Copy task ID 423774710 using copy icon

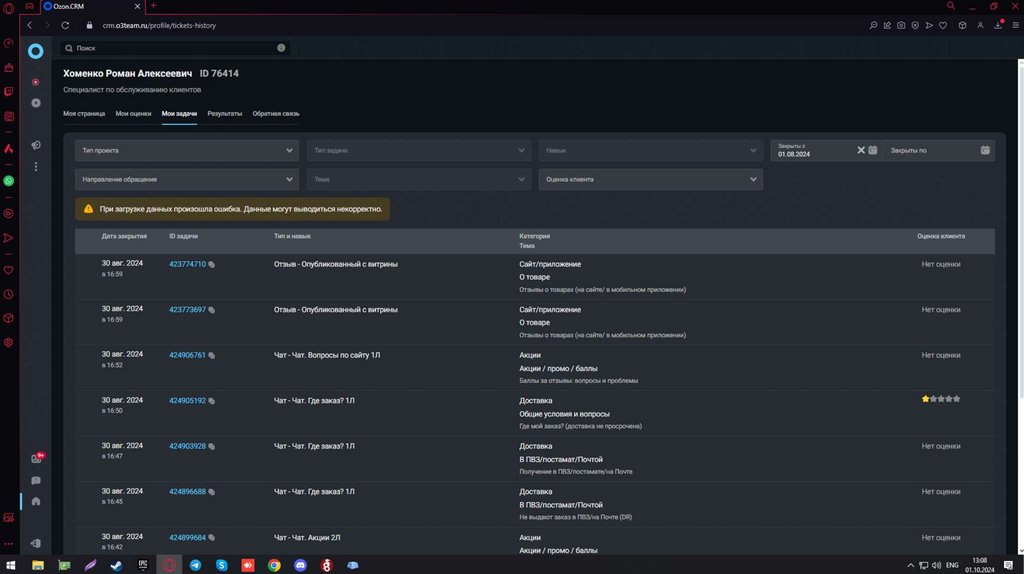click(212, 265)
